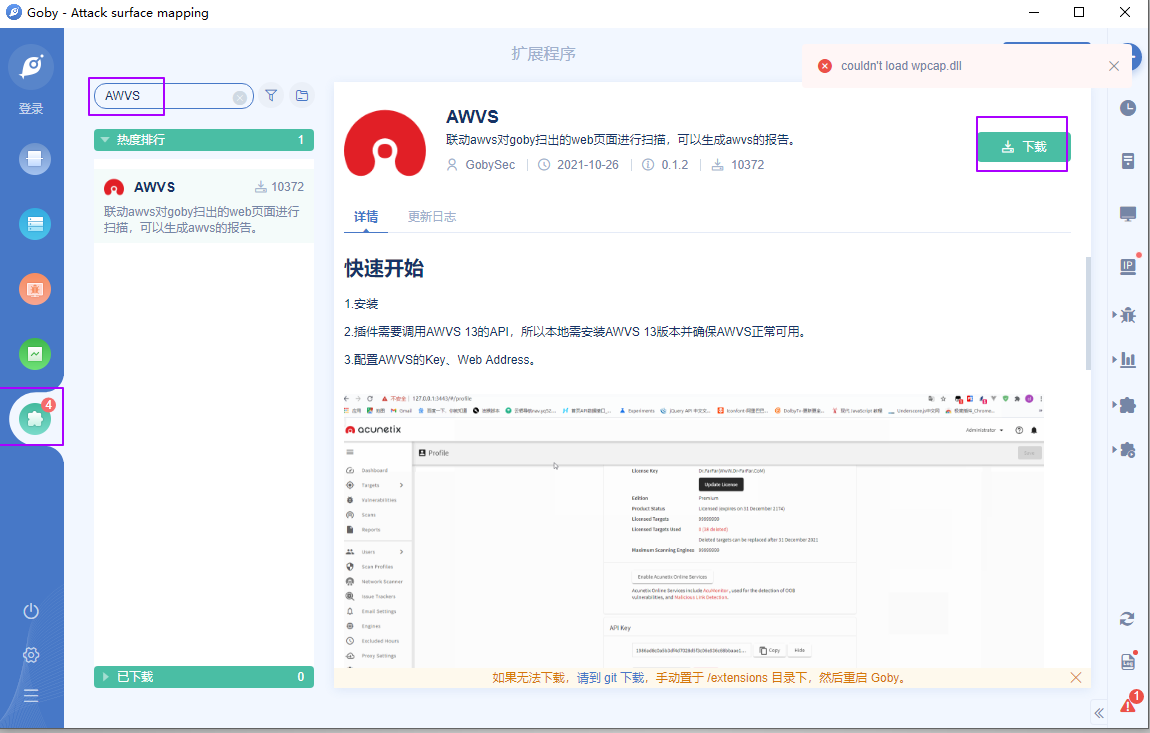1150x733 pixels.
Task: Expand the puzzle piece icon on right
Action: (x=1128, y=404)
